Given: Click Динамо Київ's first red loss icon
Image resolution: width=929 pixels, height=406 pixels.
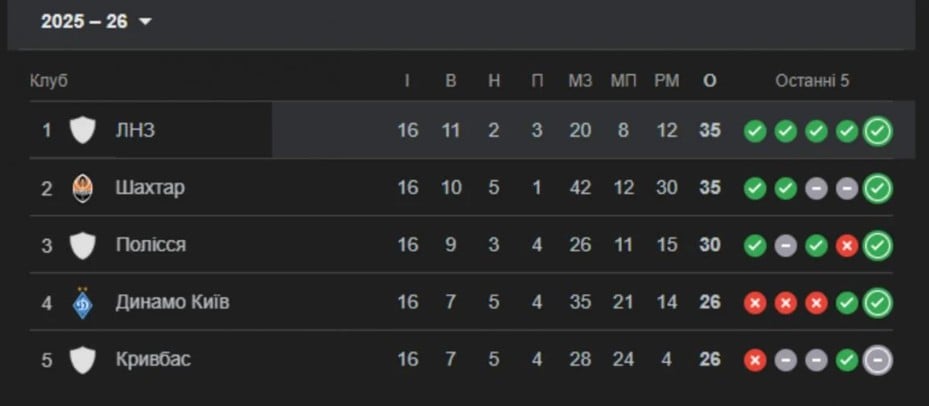Looking at the screenshot, I should [755, 303].
